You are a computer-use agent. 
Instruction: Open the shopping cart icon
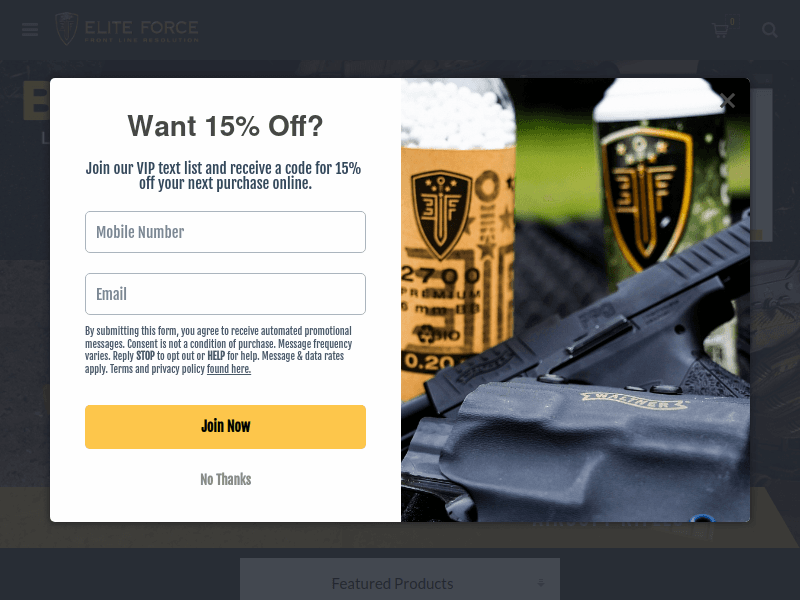(x=720, y=31)
